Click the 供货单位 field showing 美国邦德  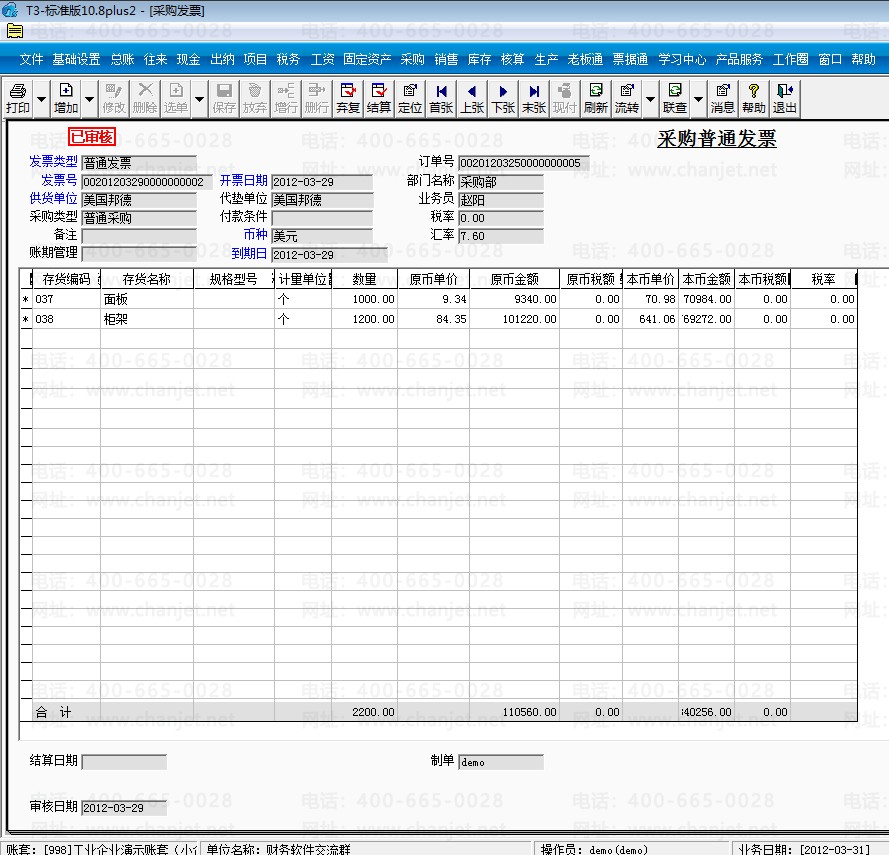click(x=139, y=200)
